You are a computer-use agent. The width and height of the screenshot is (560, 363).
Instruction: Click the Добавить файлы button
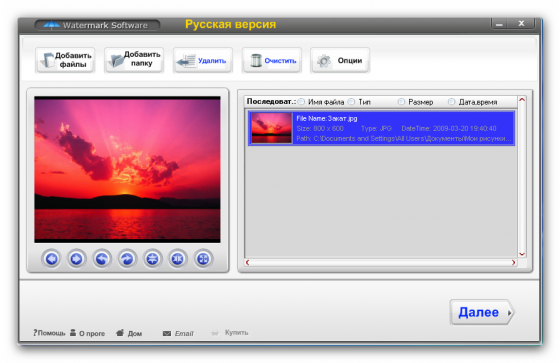(x=65, y=60)
